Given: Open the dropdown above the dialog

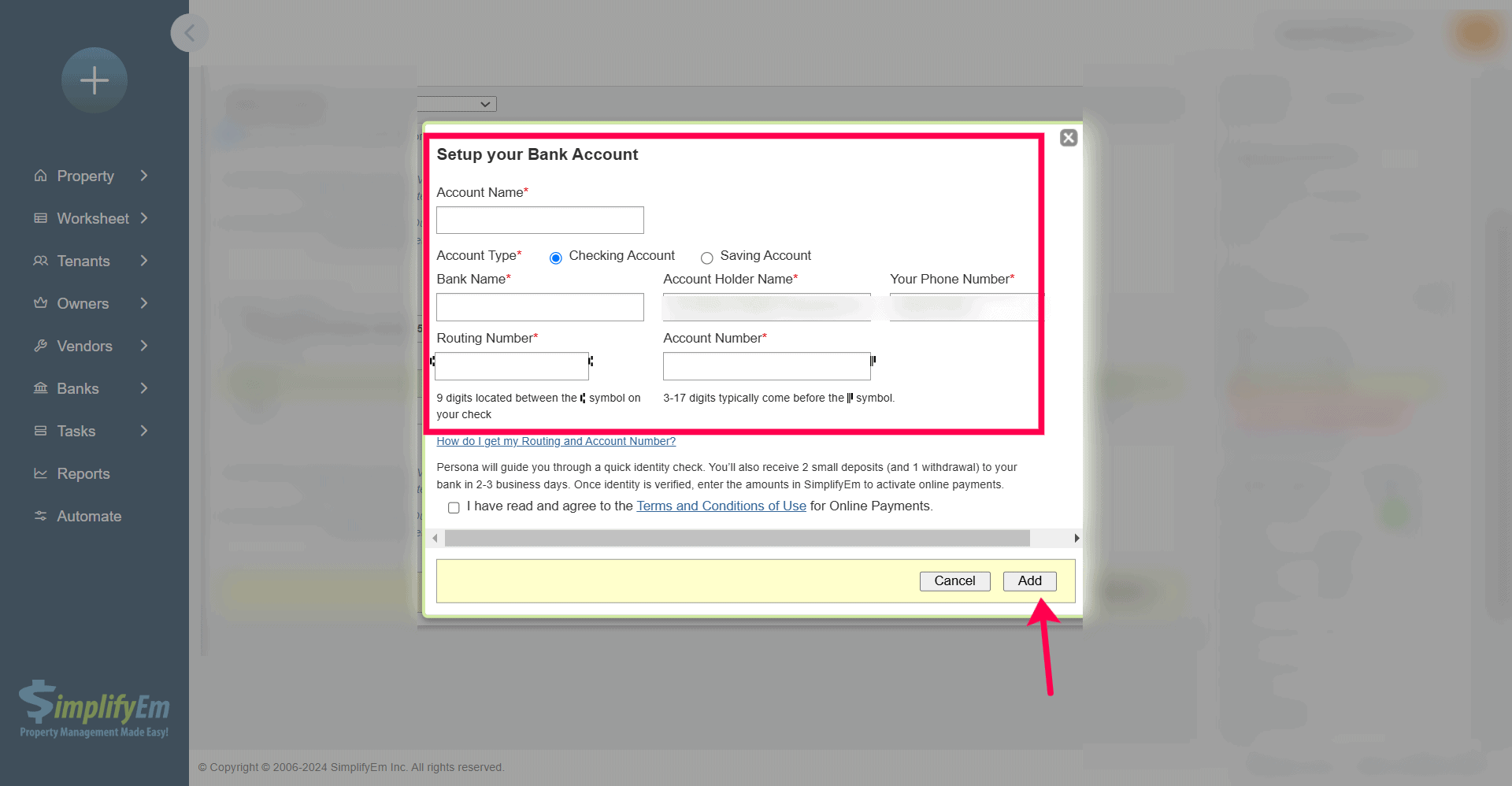Looking at the screenshot, I should [x=458, y=104].
